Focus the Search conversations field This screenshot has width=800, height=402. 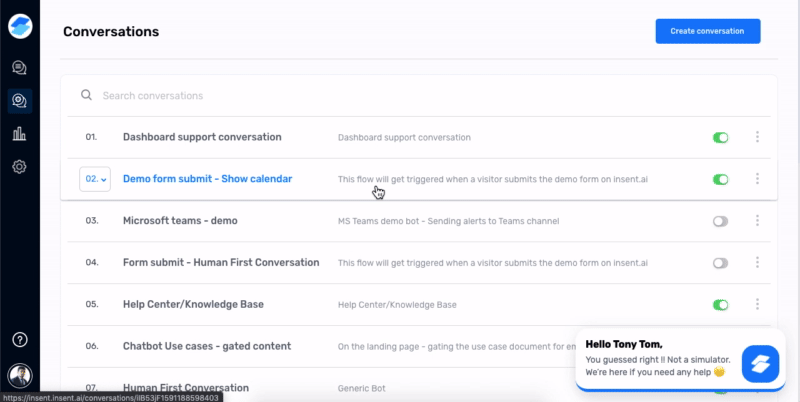pos(418,95)
